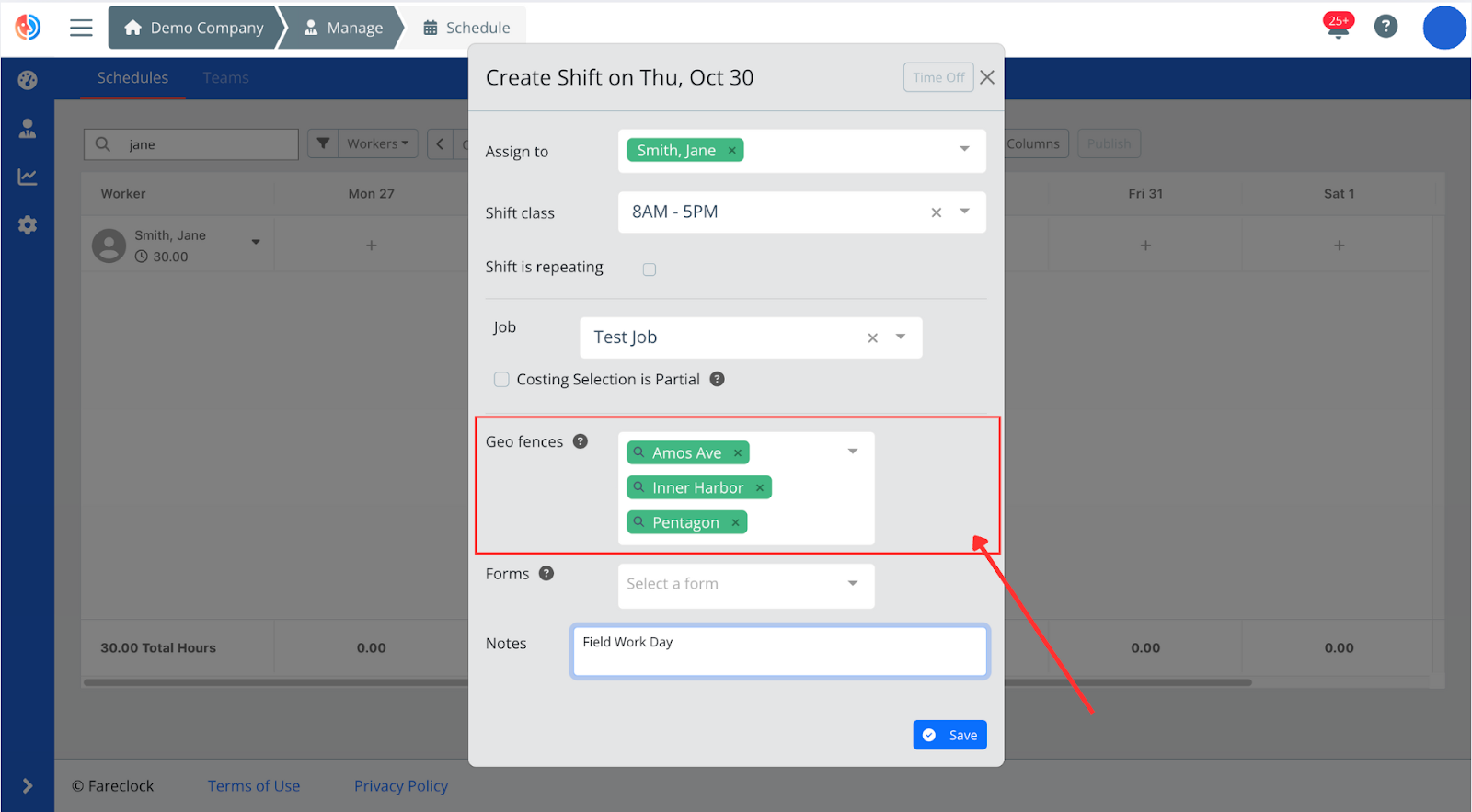The height and width of the screenshot is (812, 1472).
Task: Open the dashboard icon in sidebar
Action: 28,80
